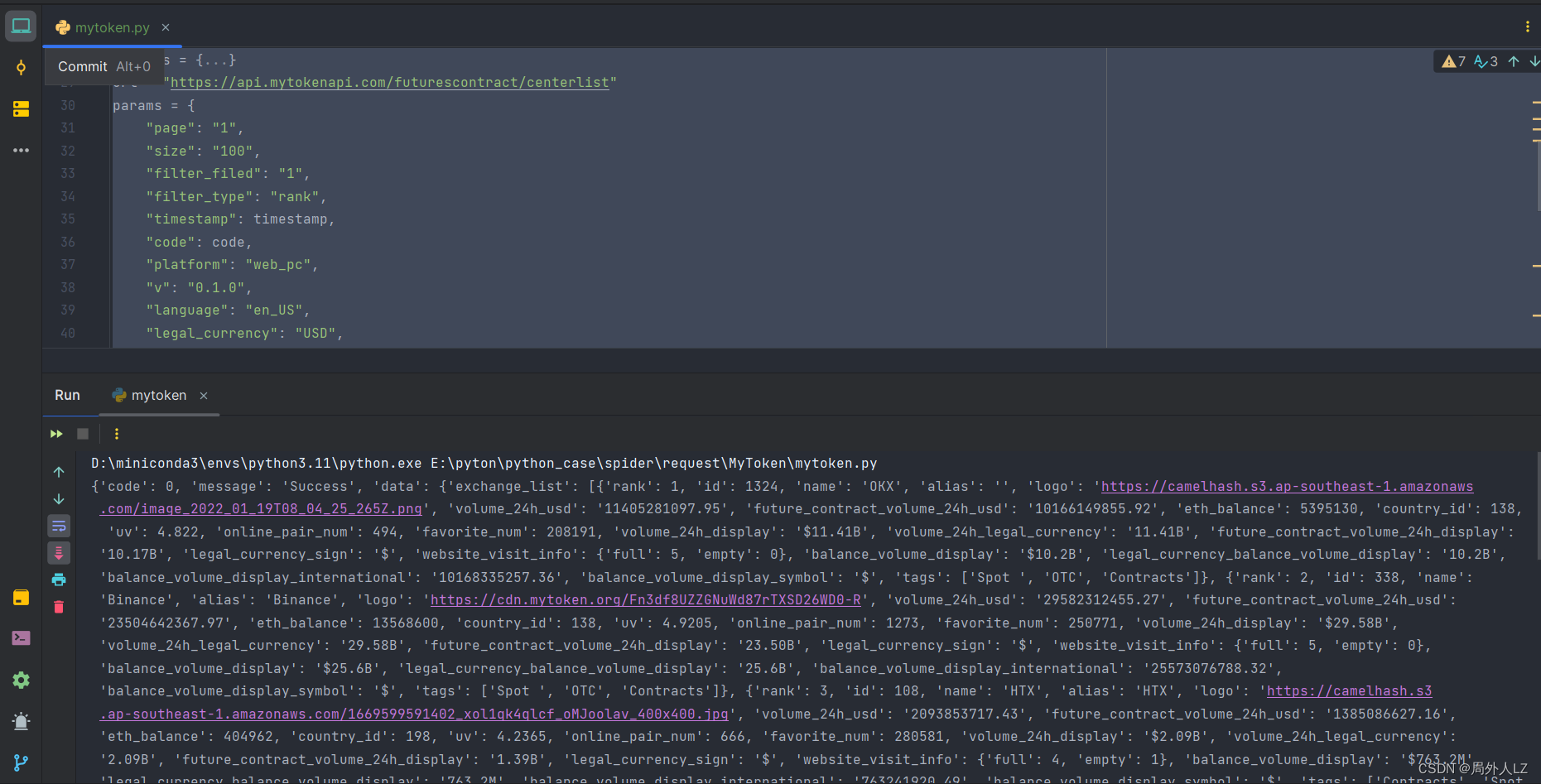Clear all console output with trash icon
Viewport: 1541px width, 784px height.
pos(59,607)
